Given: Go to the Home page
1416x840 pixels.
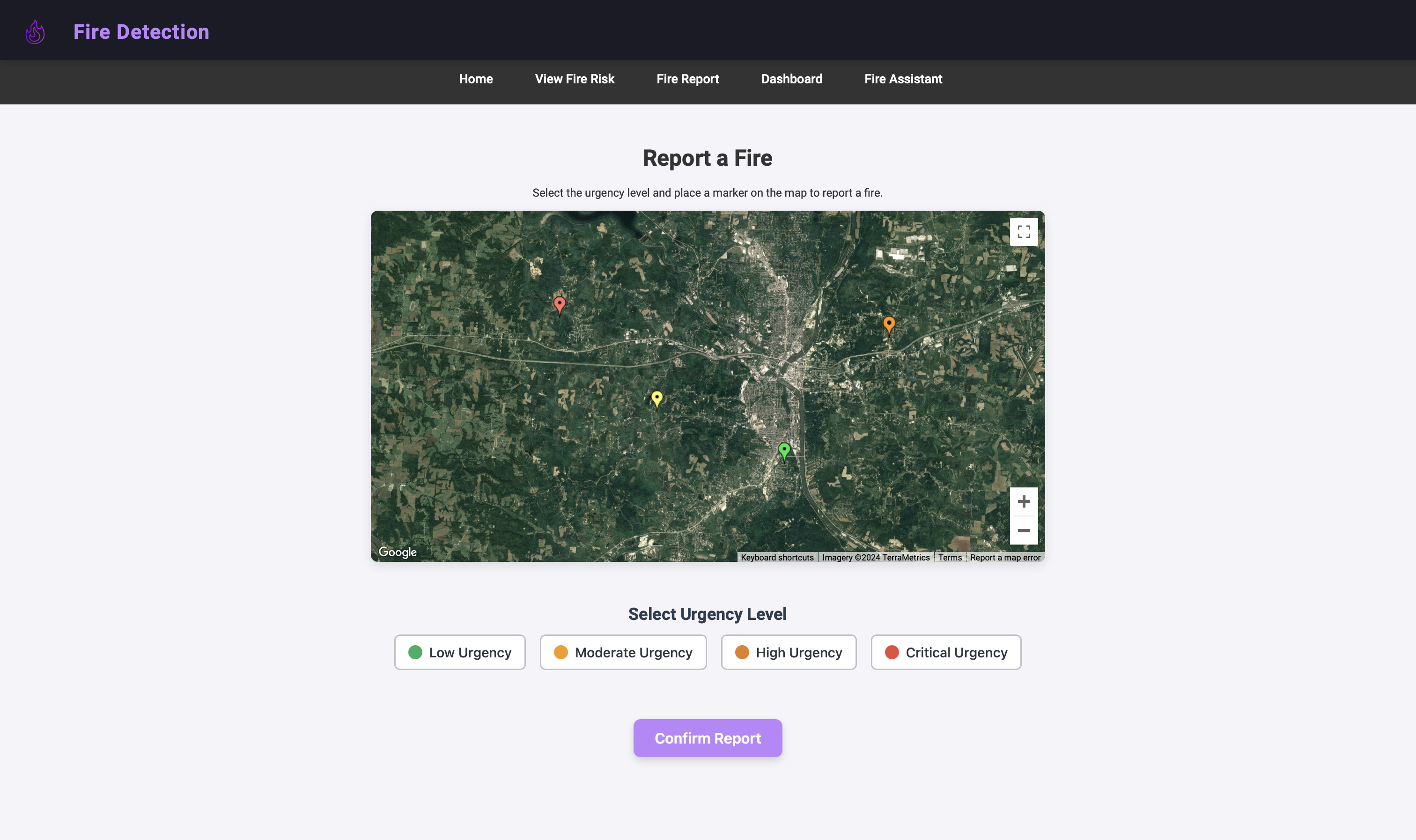Looking at the screenshot, I should point(475,79).
